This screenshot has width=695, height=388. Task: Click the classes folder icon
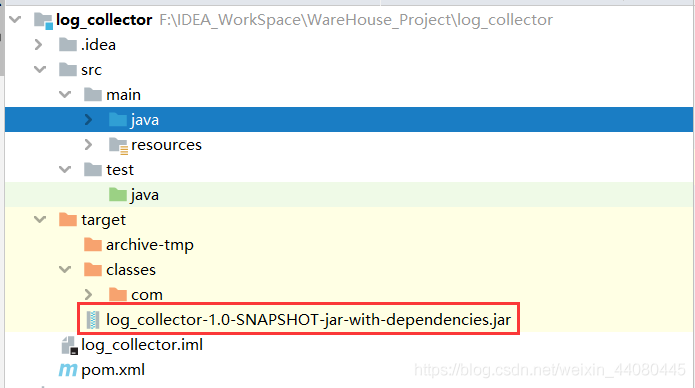pyautogui.click(x=93, y=269)
